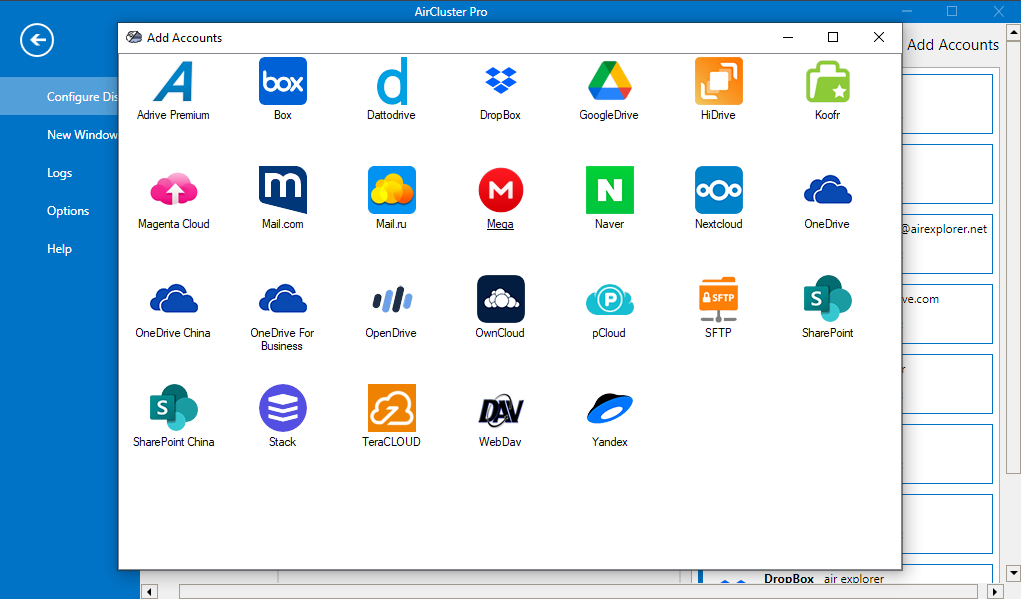Image resolution: width=1021 pixels, height=599 pixels.
Task: Pick the GoogleDrive icon
Action: coord(609,83)
